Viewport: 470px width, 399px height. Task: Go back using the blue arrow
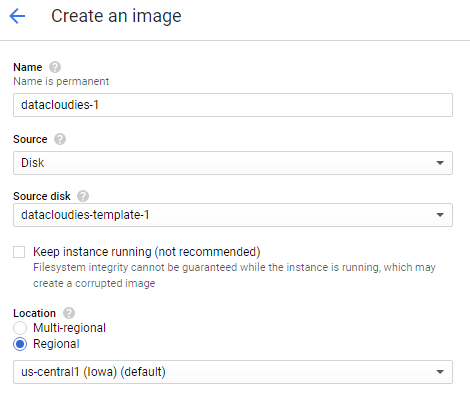(17, 16)
